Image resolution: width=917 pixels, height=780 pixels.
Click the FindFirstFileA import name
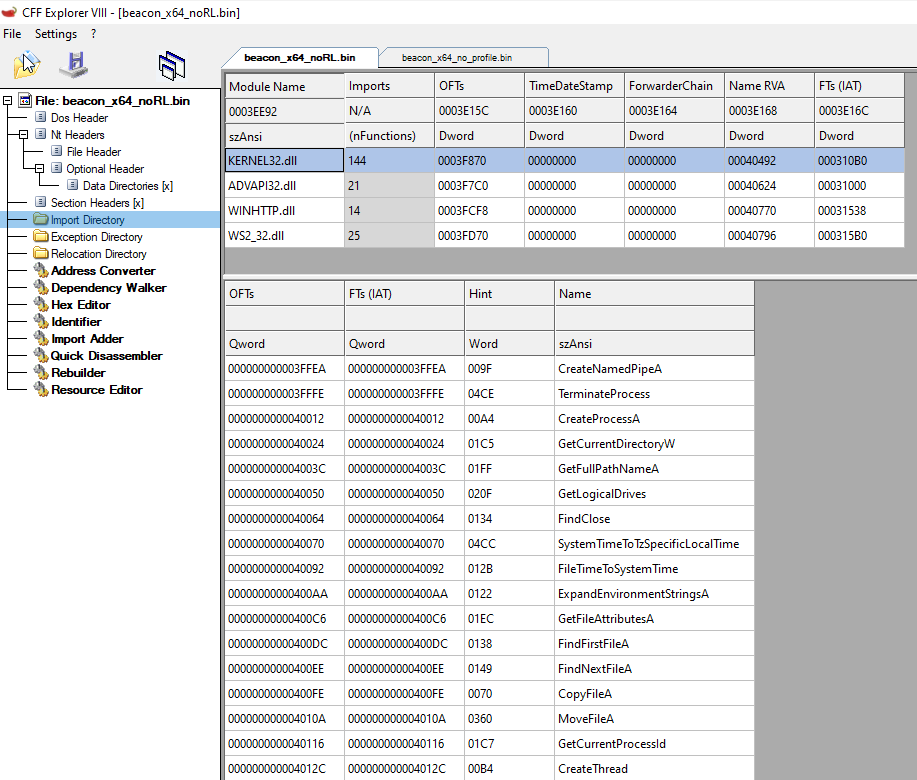click(594, 644)
